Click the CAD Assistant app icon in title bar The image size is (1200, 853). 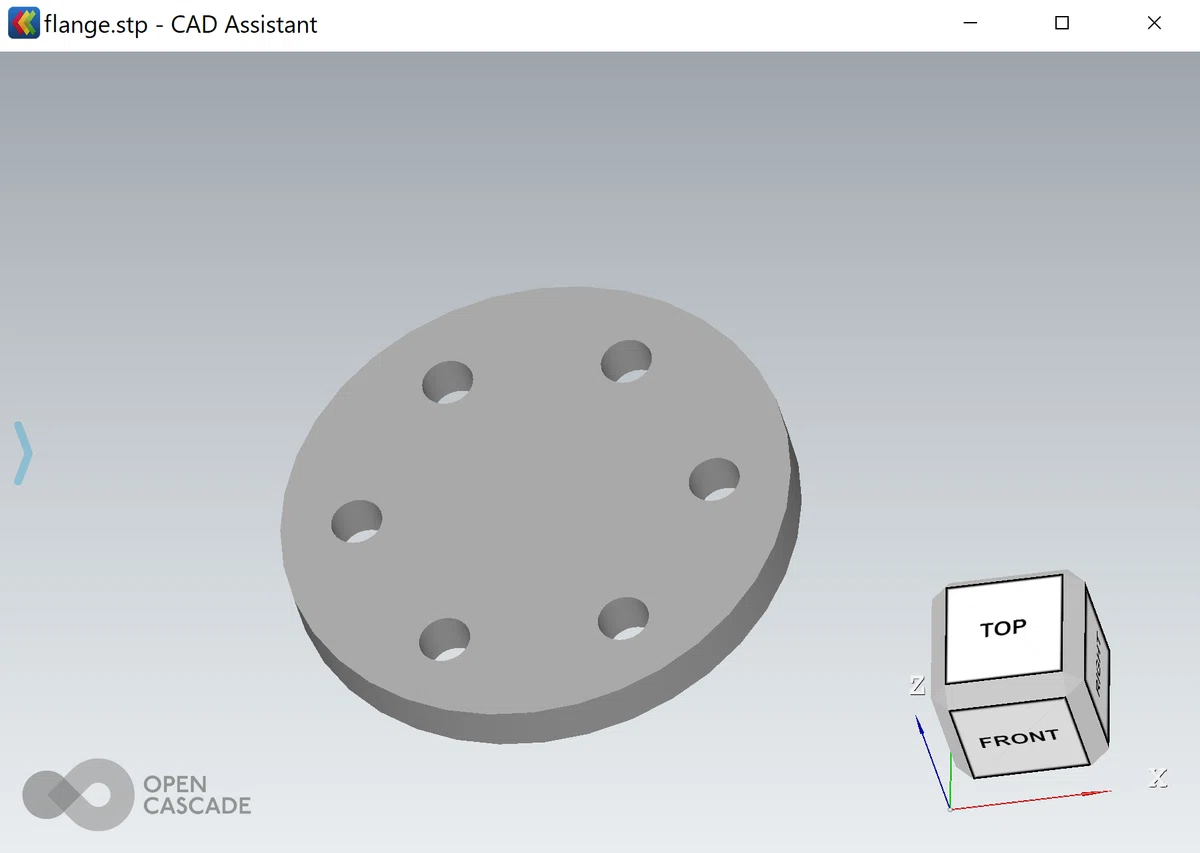point(23,23)
